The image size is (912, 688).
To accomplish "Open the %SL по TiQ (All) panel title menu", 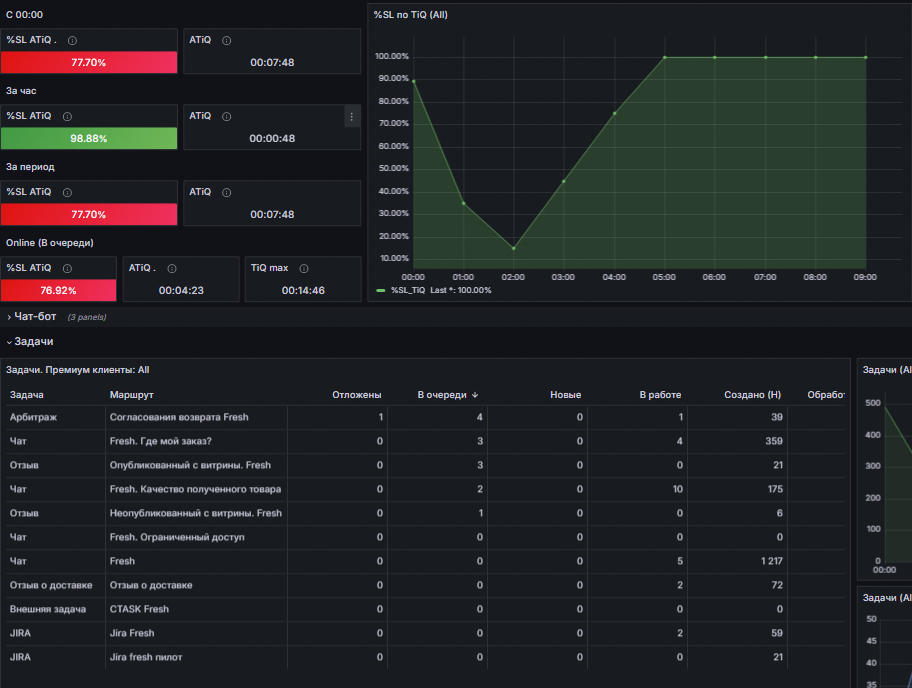I will point(411,15).
